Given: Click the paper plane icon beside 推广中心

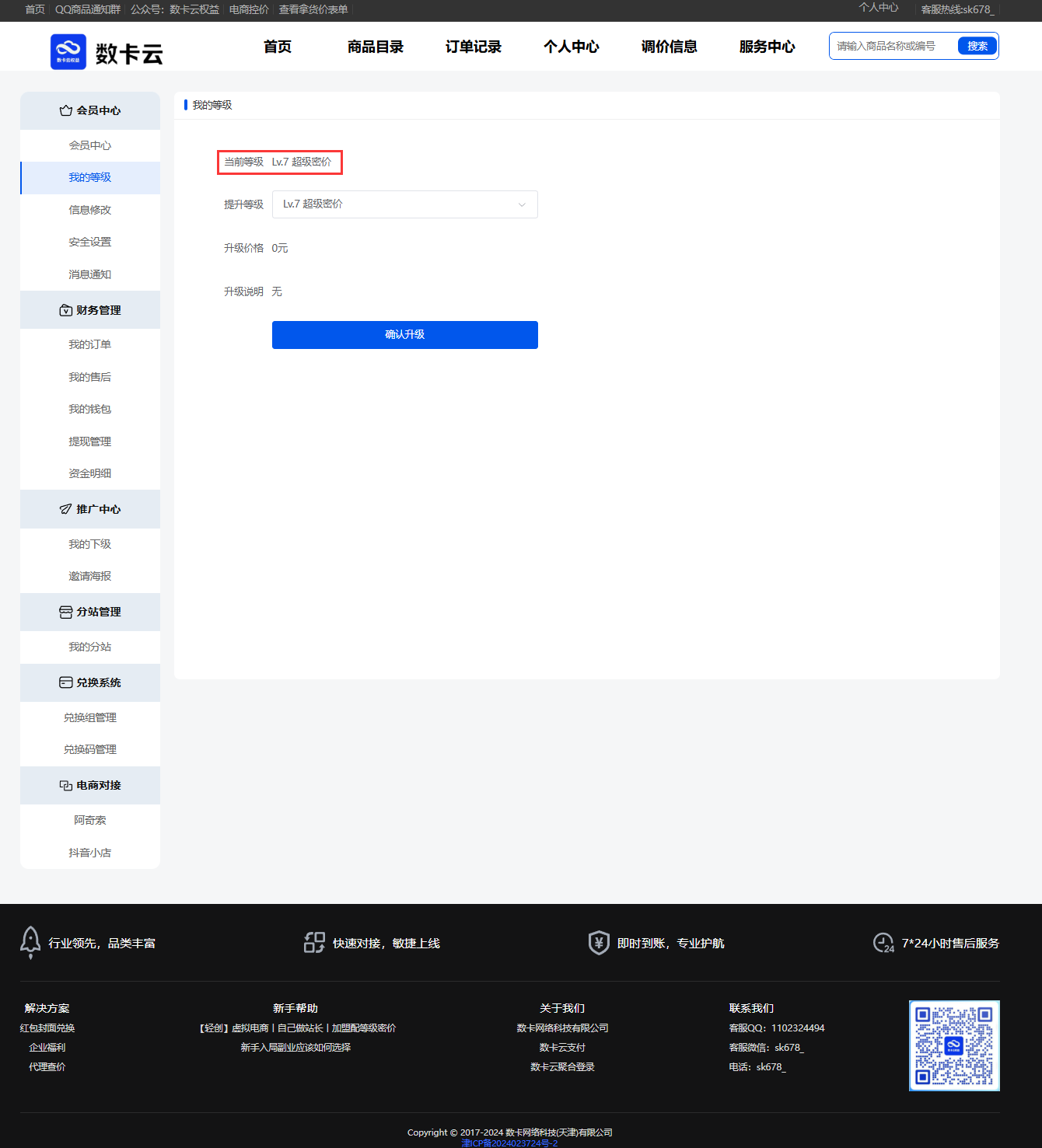Looking at the screenshot, I should (66, 510).
